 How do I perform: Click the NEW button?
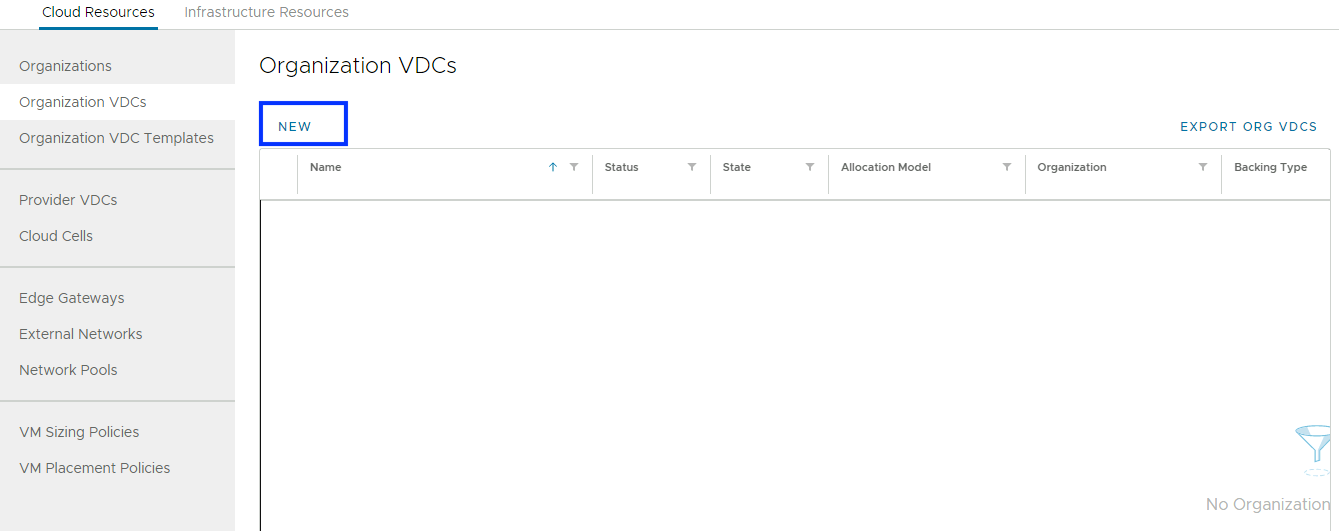(x=295, y=126)
